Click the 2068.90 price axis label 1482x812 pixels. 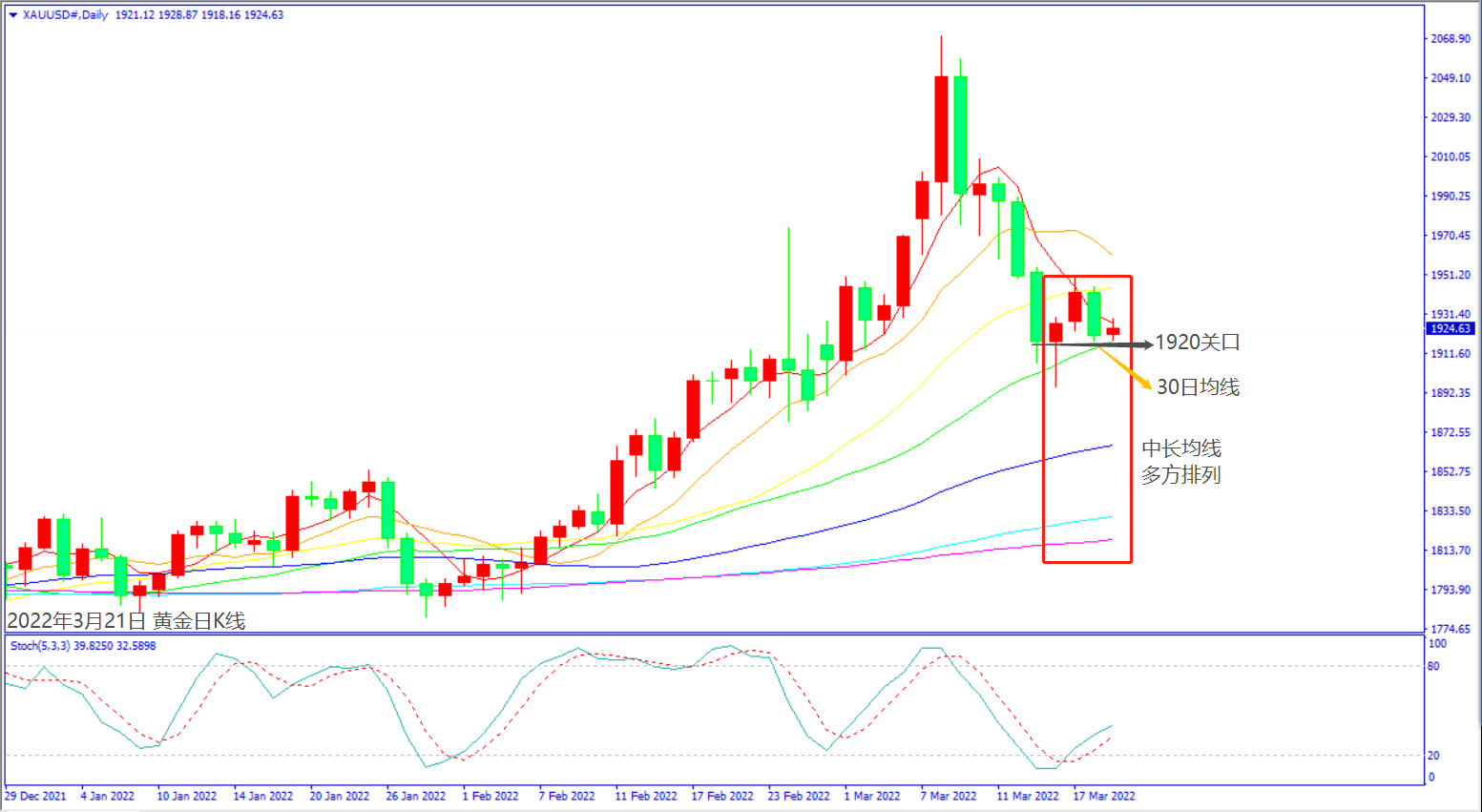[x=1450, y=39]
